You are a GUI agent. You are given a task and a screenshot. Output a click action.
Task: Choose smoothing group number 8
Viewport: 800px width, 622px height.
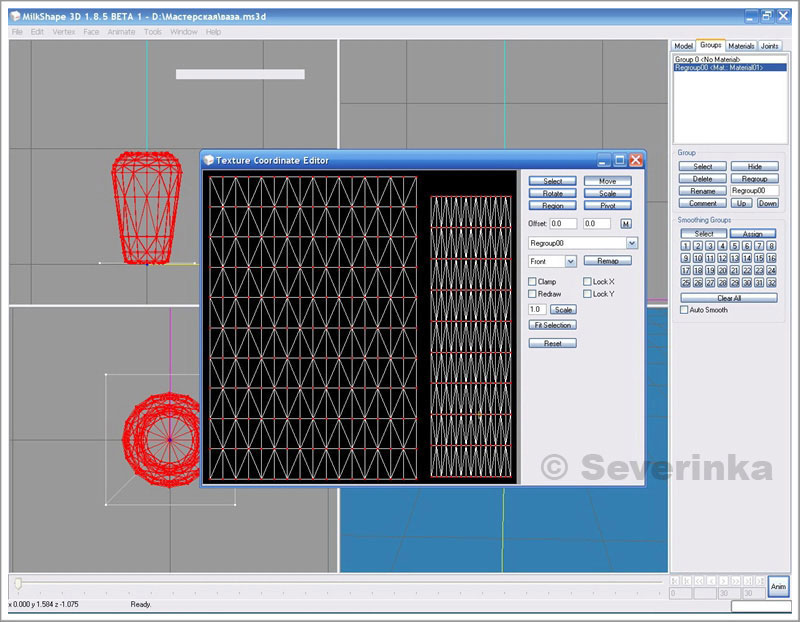(x=772, y=246)
